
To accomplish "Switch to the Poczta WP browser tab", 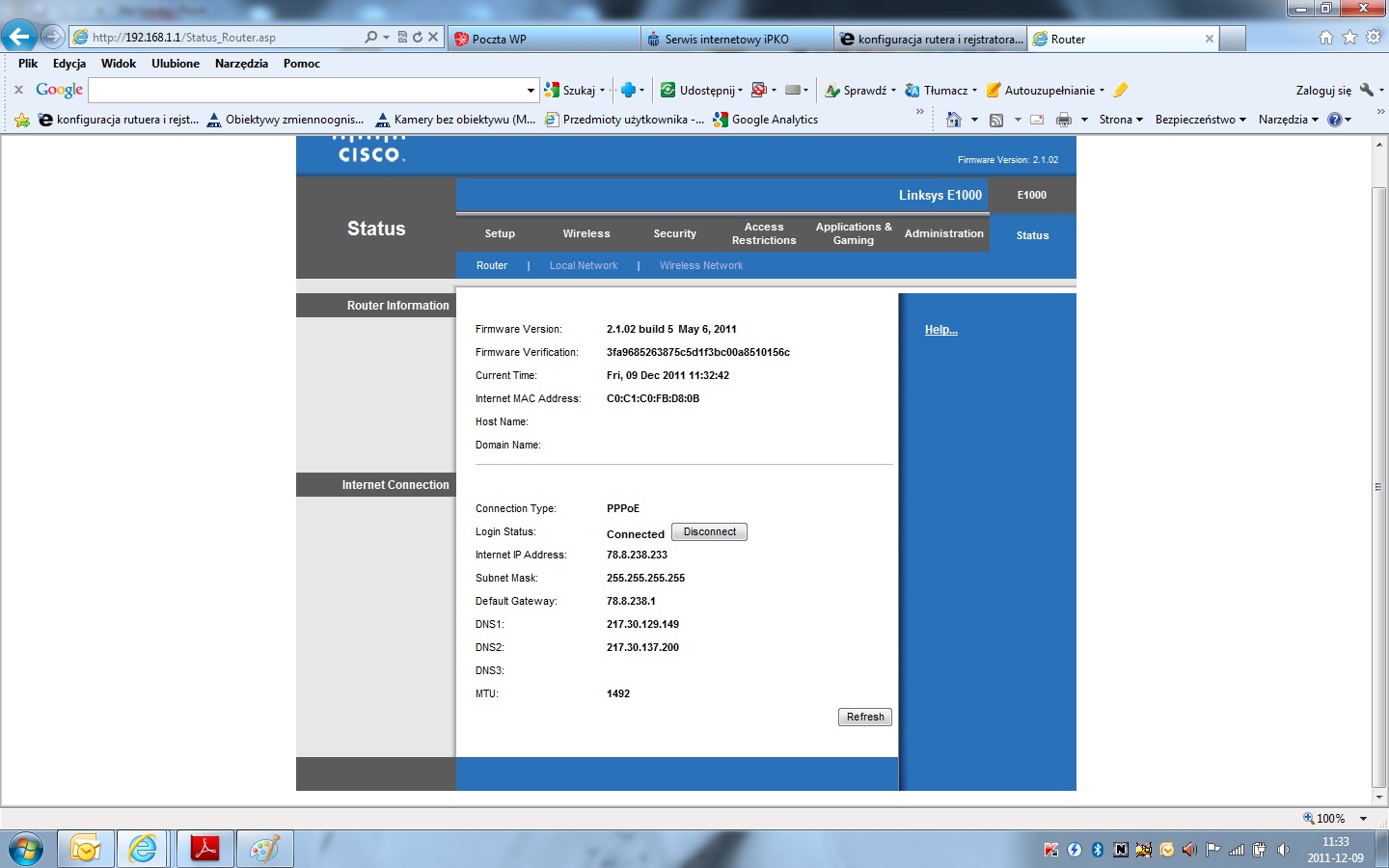I will 544,39.
